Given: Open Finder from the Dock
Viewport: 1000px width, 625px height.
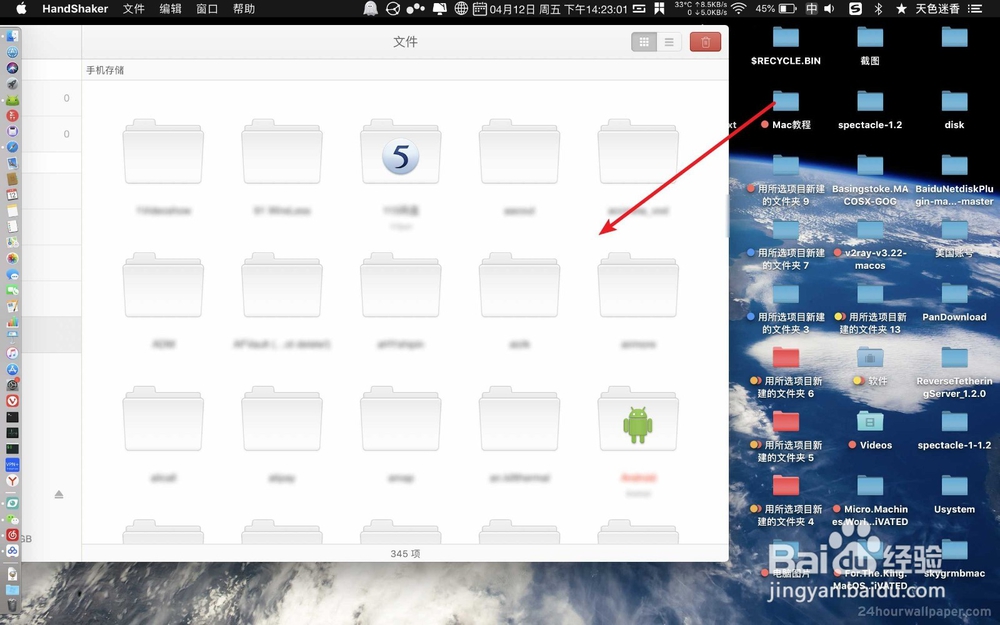Looking at the screenshot, I should (x=12, y=37).
